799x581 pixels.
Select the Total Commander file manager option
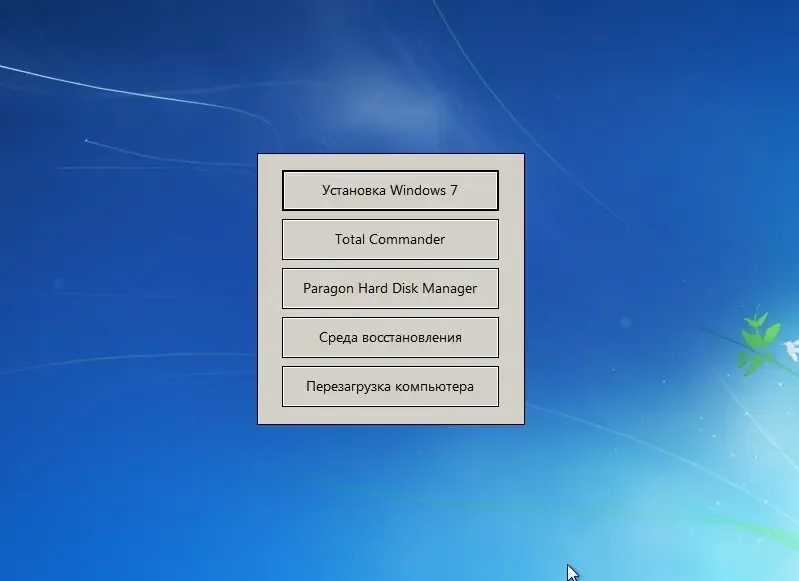390,240
